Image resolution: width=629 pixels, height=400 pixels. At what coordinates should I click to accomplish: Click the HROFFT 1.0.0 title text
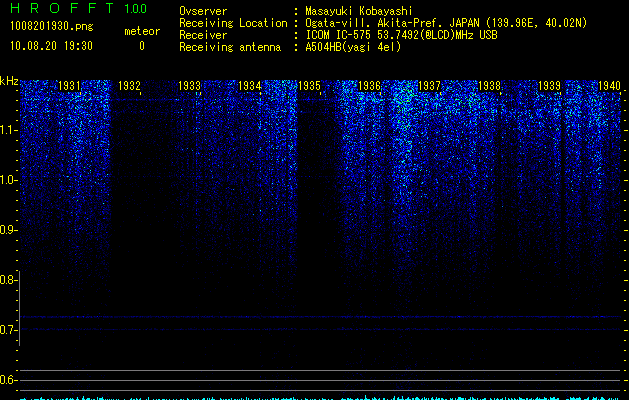(79, 8)
